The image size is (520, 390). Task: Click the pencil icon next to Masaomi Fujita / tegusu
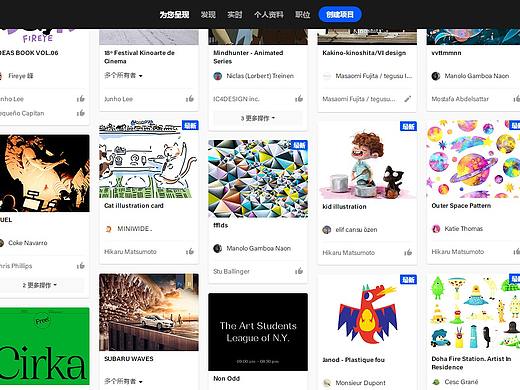pyautogui.click(x=408, y=99)
